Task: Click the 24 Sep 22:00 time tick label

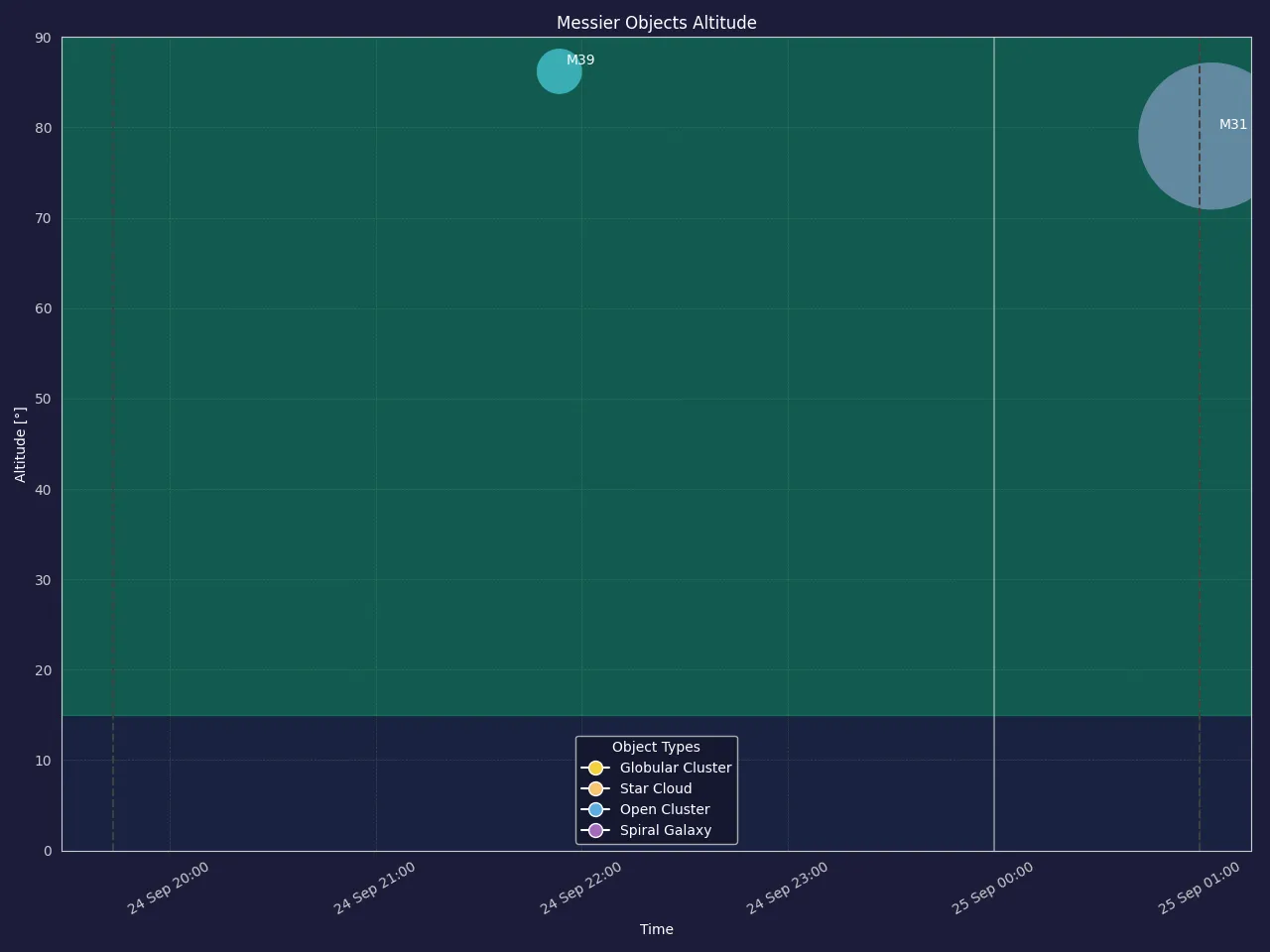Action: [581, 889]
